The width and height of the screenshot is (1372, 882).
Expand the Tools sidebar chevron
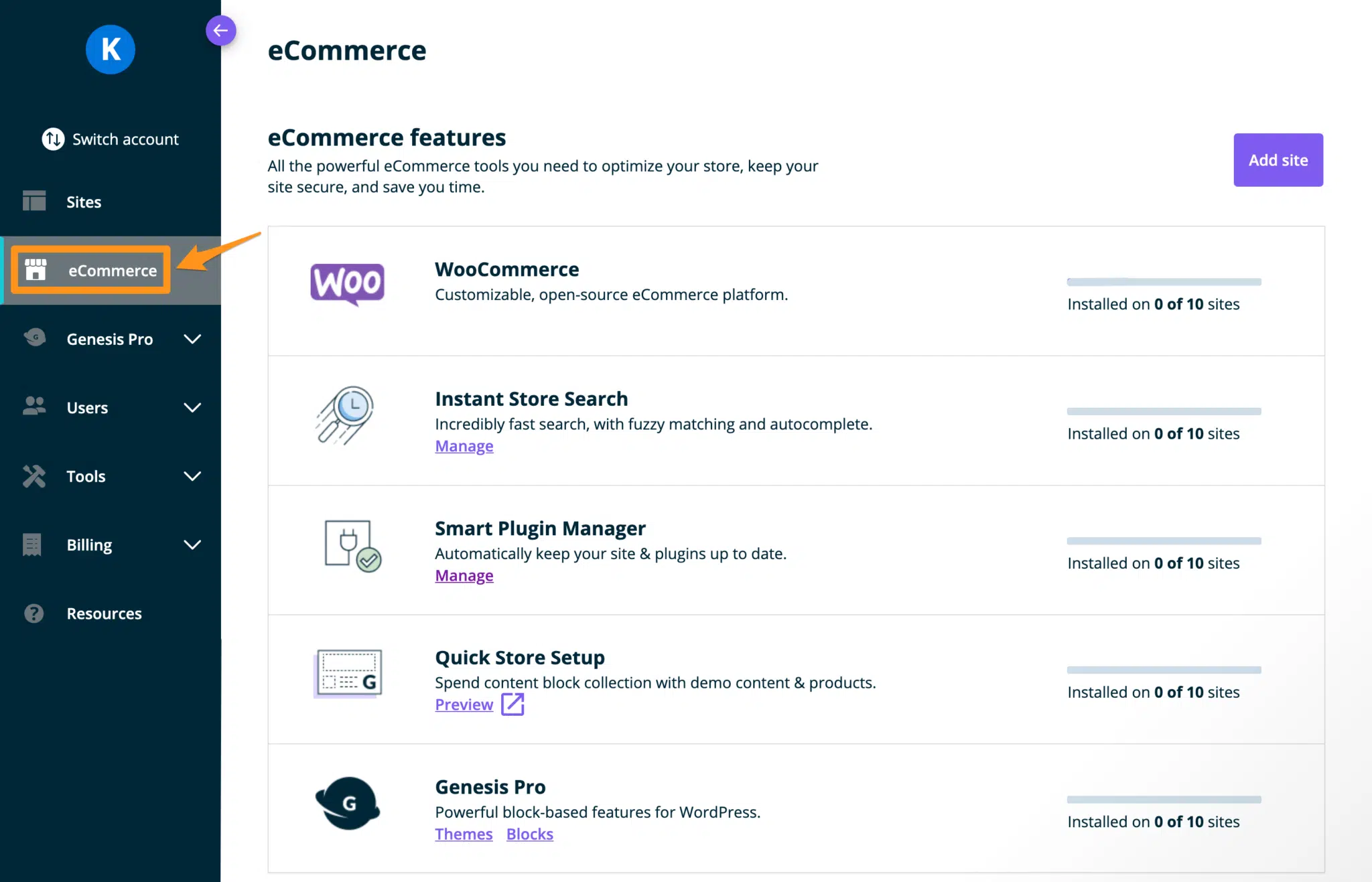click(x=192, y=476)
